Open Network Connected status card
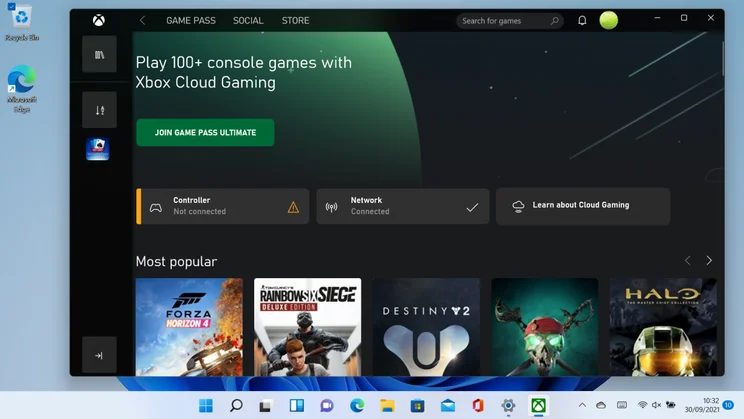The image size is (744, 419). tap(403, 206)
